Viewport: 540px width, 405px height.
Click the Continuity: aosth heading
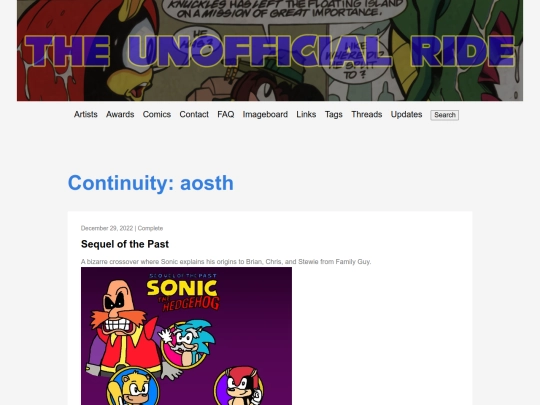(151, 183)
